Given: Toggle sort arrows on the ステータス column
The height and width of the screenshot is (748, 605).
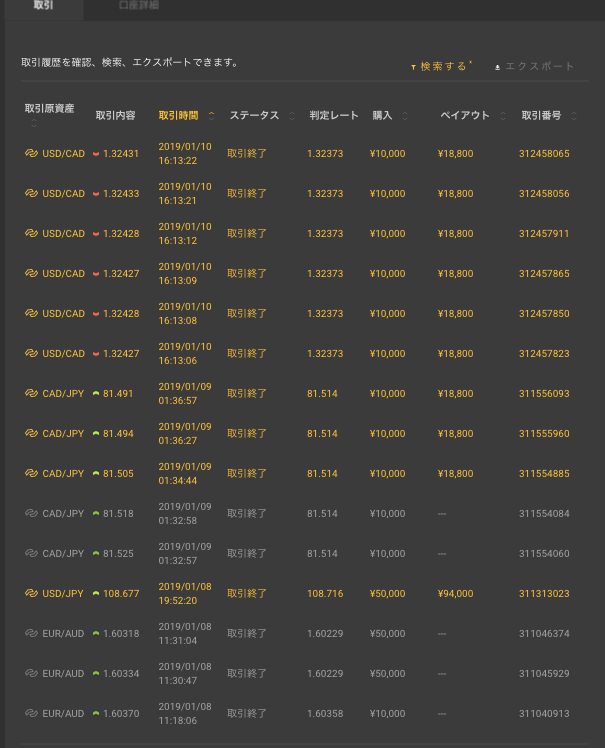Looking at the screenshot, I should click(x=292, y=115).
